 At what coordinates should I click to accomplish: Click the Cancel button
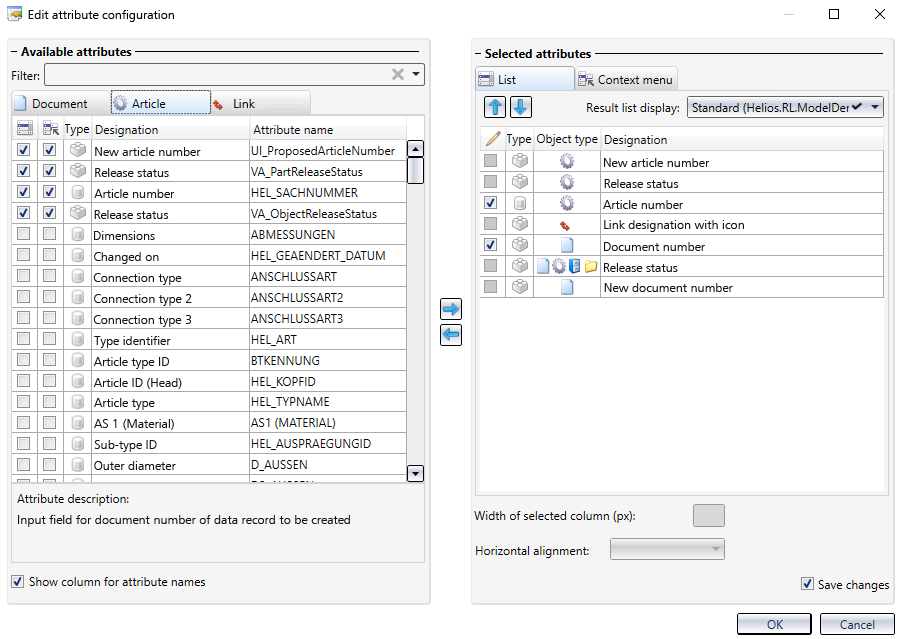click(856, 624)
